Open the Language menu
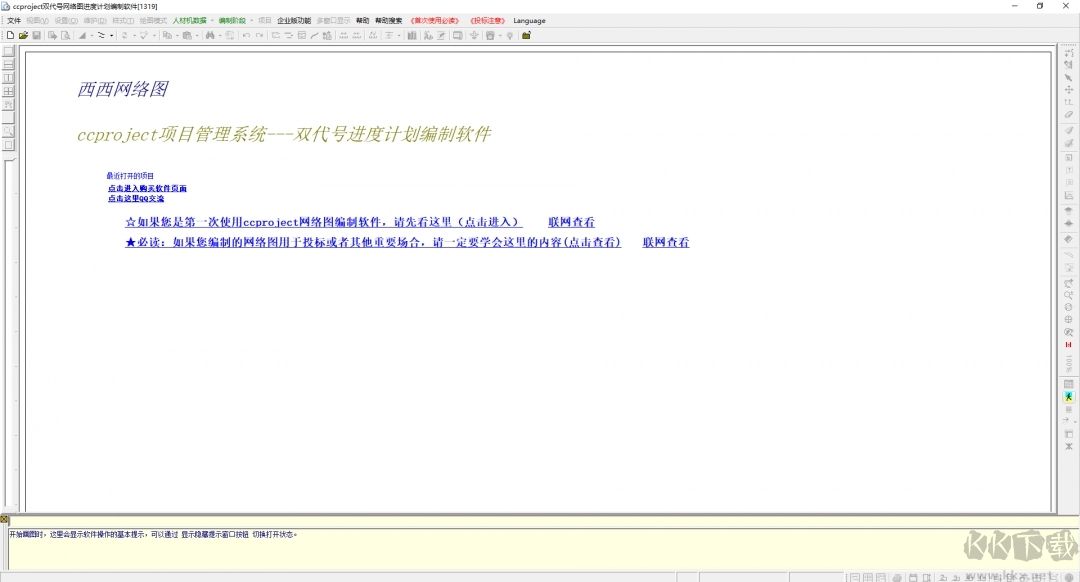 coord(529,20)
